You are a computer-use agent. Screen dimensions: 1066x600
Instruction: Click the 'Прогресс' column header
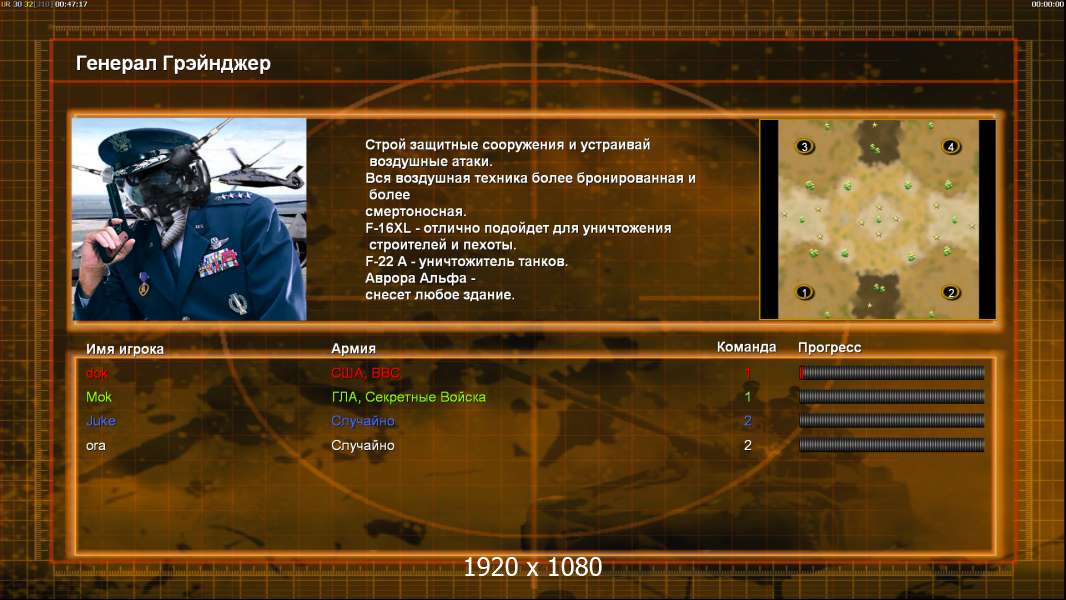(x=829, y=347)
